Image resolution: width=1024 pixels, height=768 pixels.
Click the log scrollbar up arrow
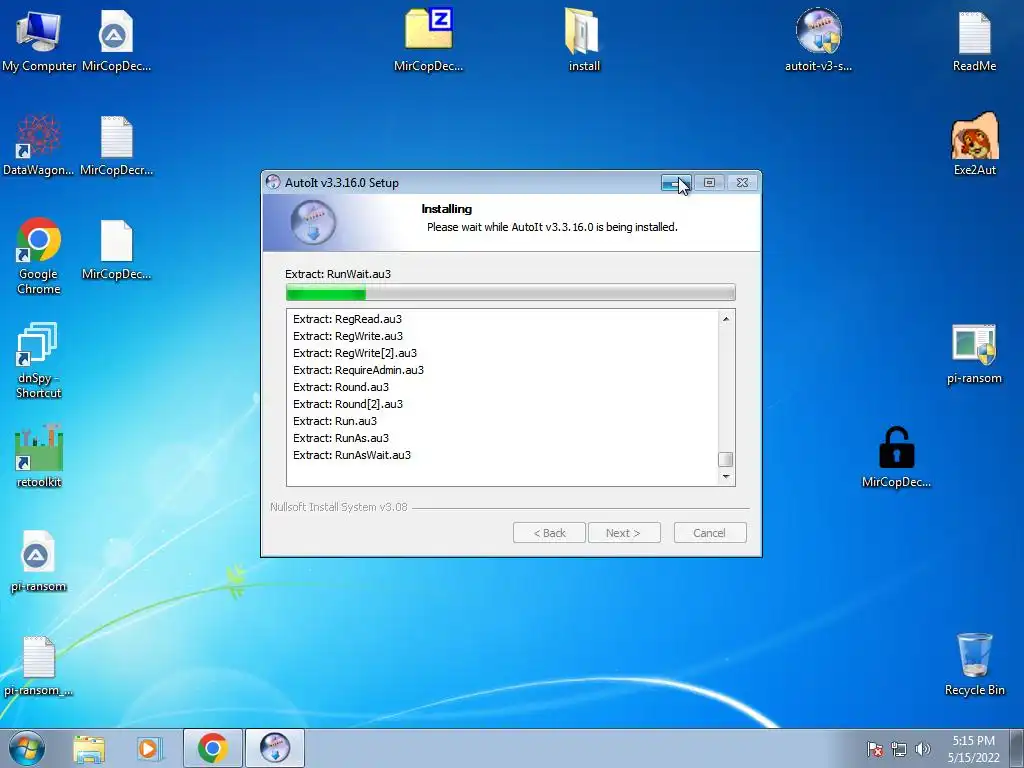(x=726, y=319)
